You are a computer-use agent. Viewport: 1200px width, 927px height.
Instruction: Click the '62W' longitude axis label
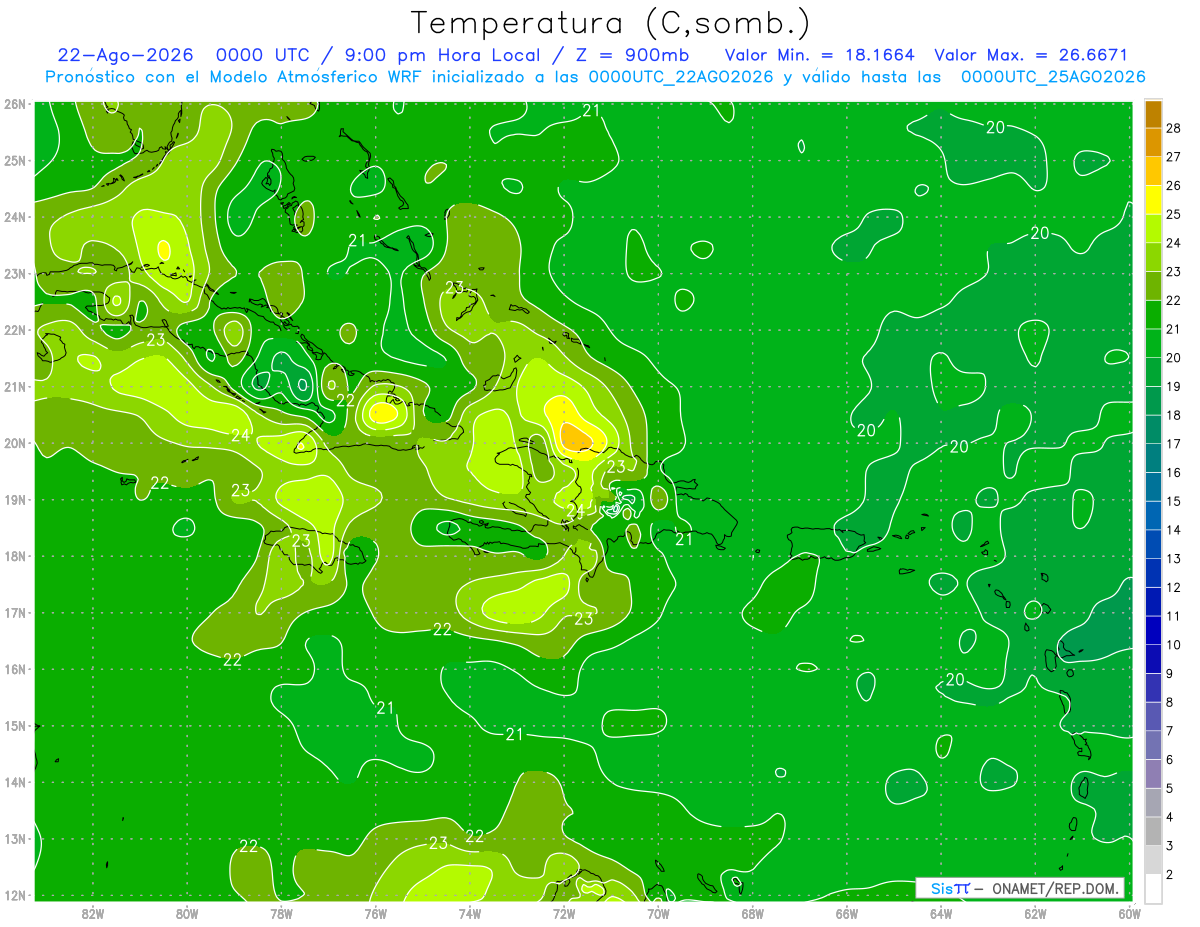tap(1035, 913)
